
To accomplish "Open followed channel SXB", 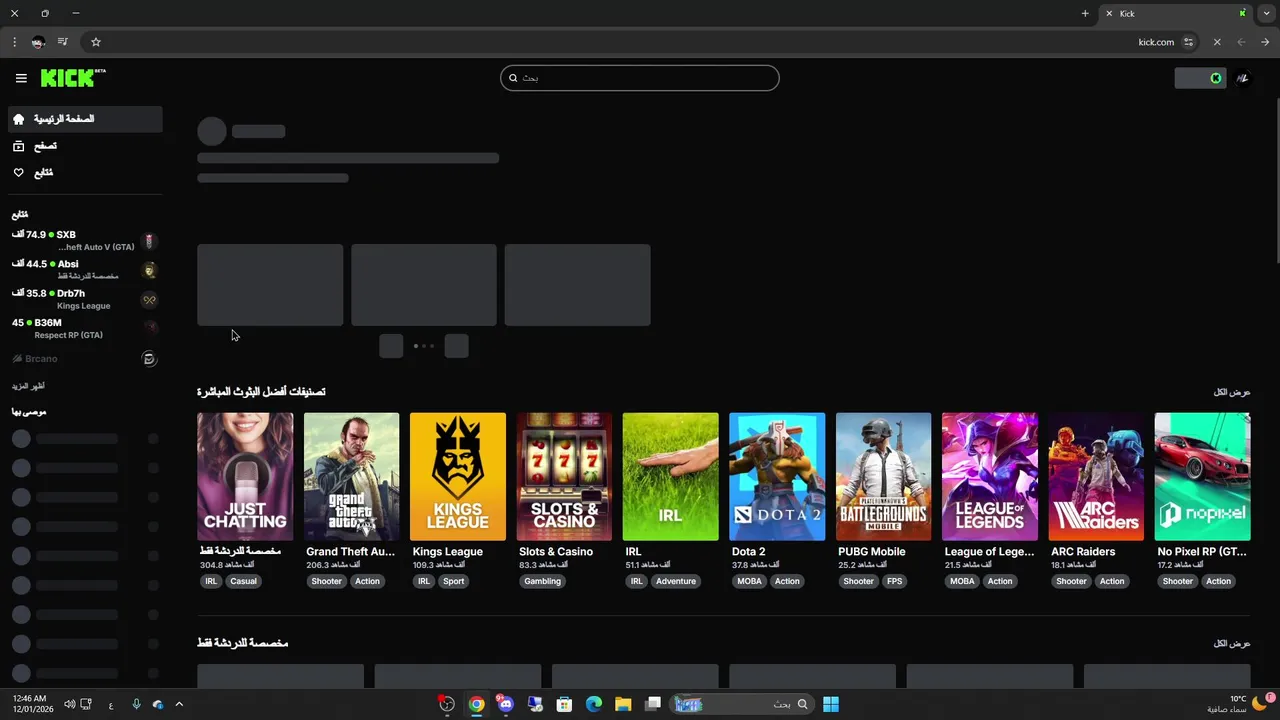I will (x=85, y=241).
